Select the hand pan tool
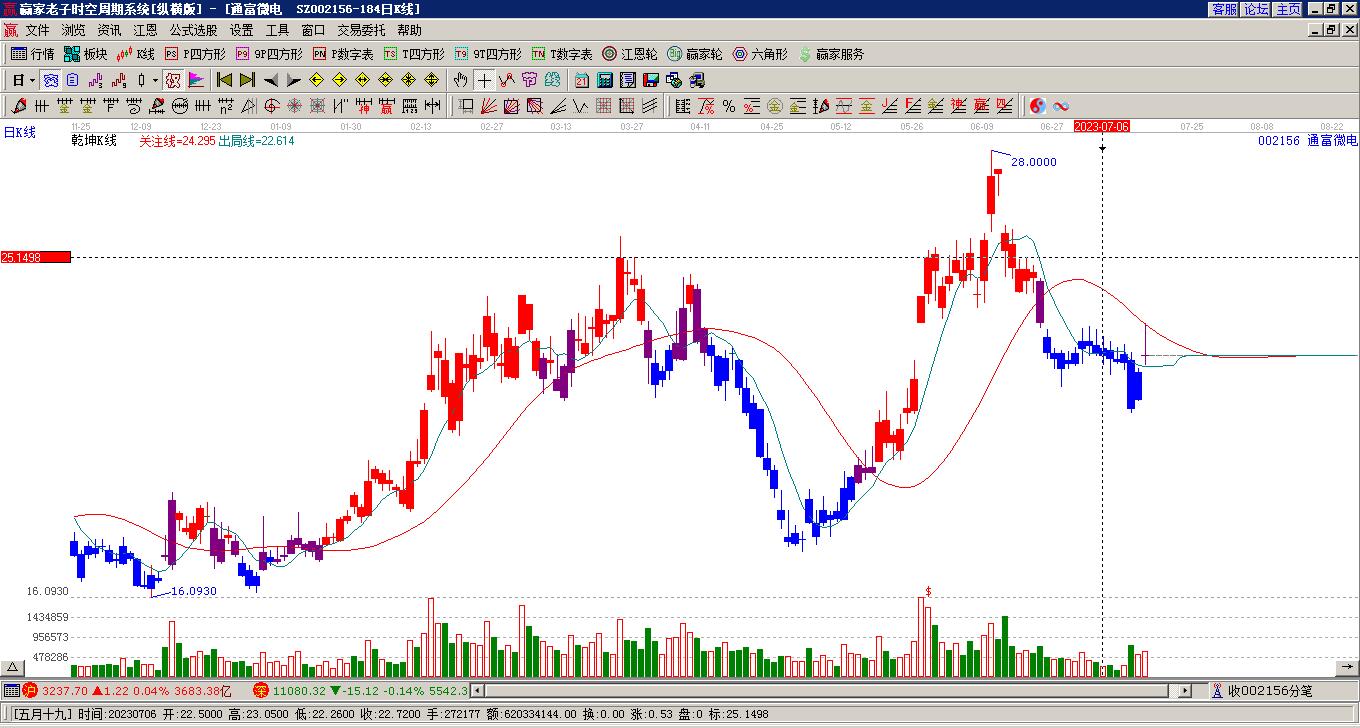This screenshot has width=1360, height=728. coord(460,80)
